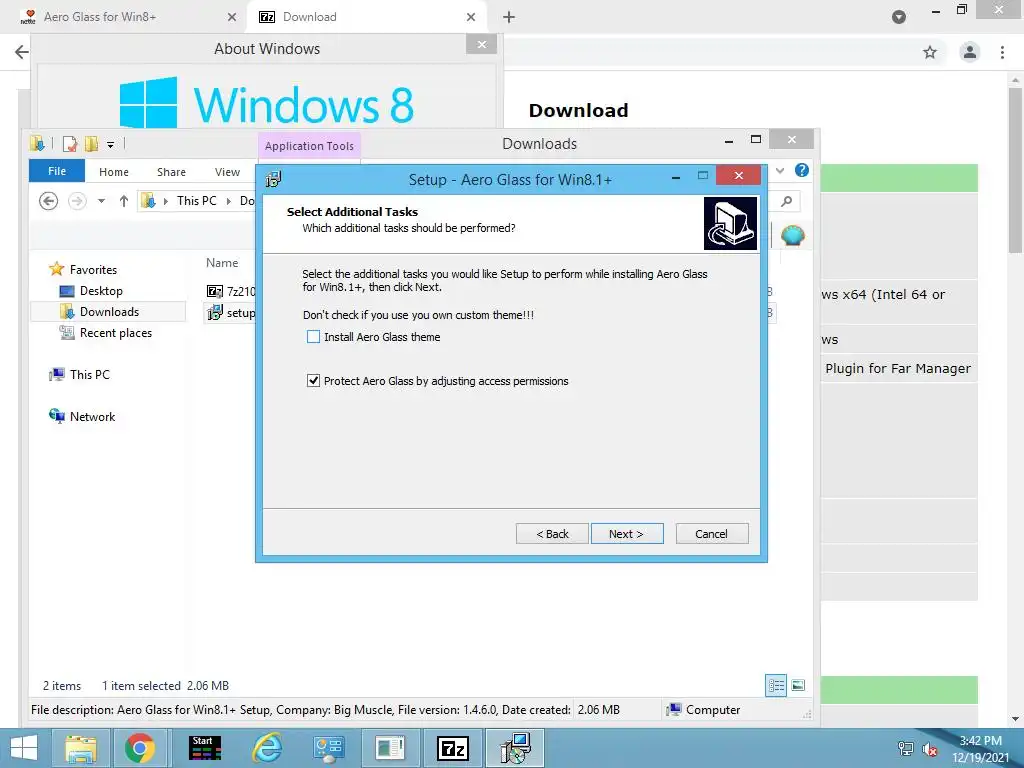Viewport: 1024px width, 768px height.
Task: Click the muted volume tray icon
Action: 930,749
